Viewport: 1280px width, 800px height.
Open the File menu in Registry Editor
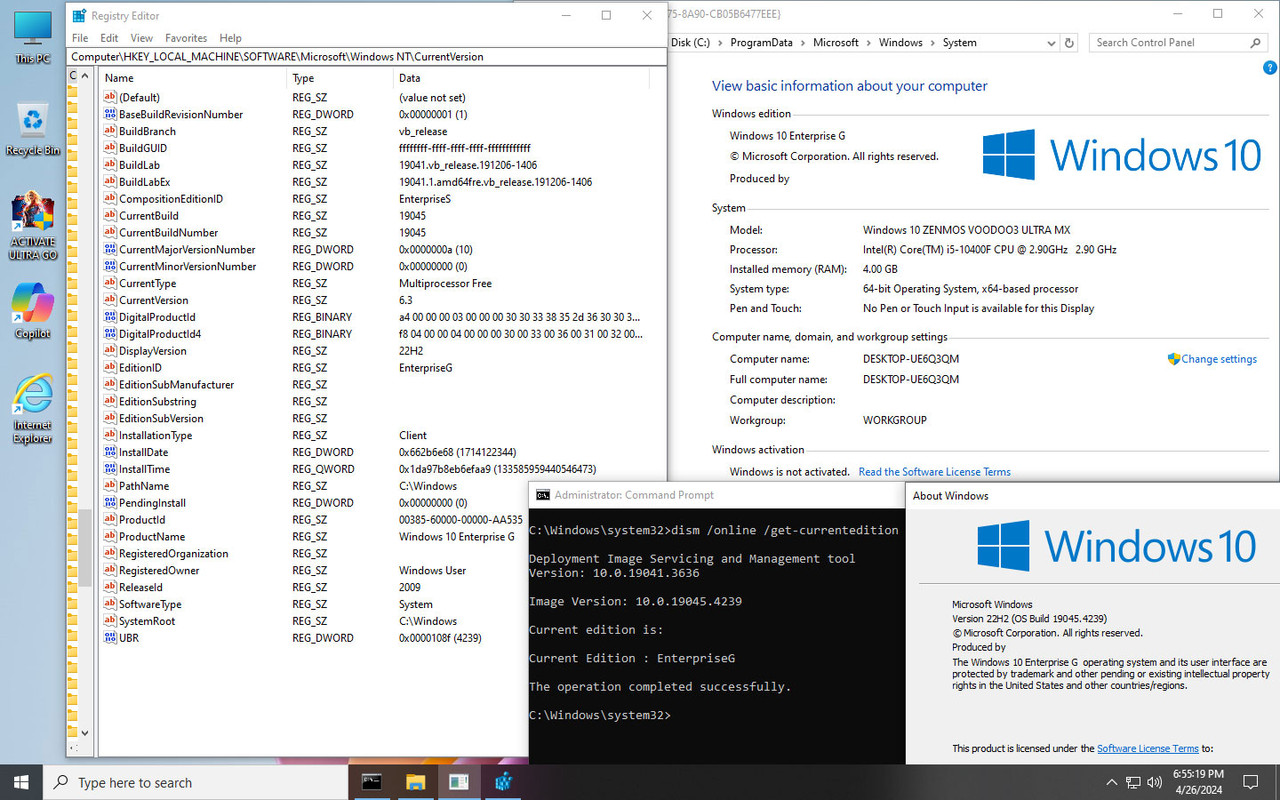pos(80,38)
